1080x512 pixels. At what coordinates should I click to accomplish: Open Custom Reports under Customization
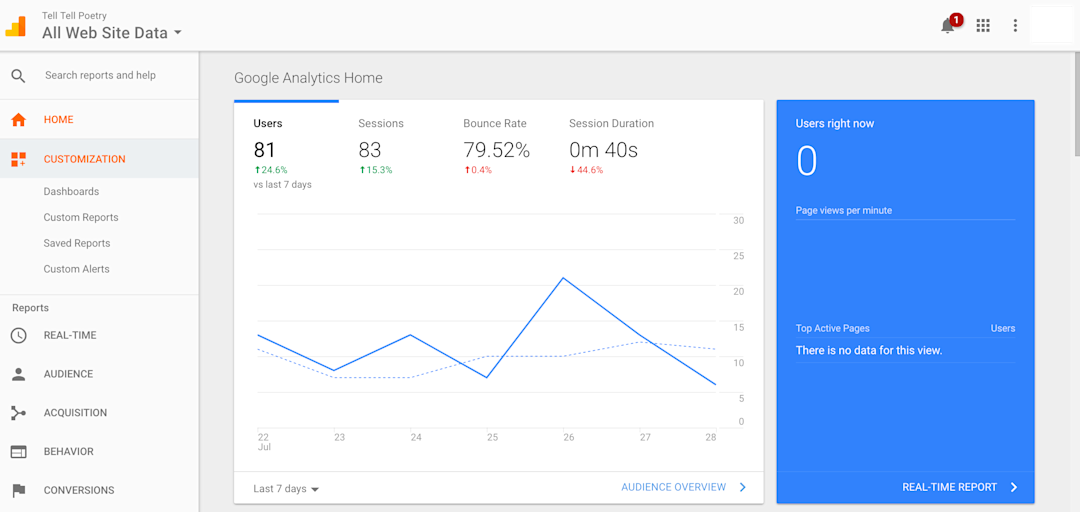(x=81, y=217)
